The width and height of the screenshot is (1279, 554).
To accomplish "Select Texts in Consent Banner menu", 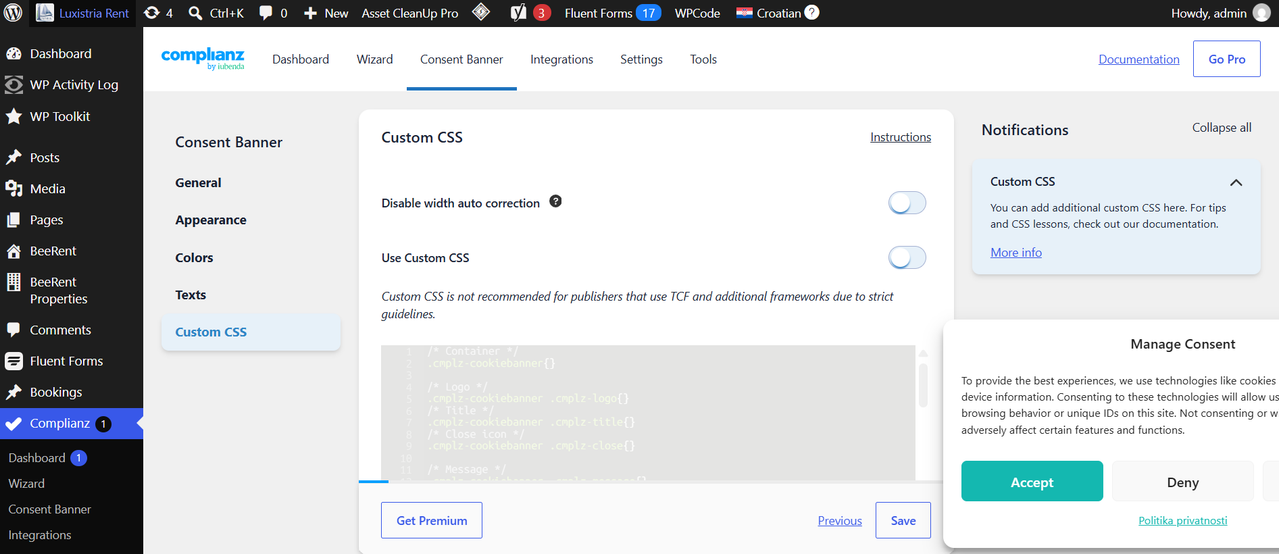I will 190,295.
